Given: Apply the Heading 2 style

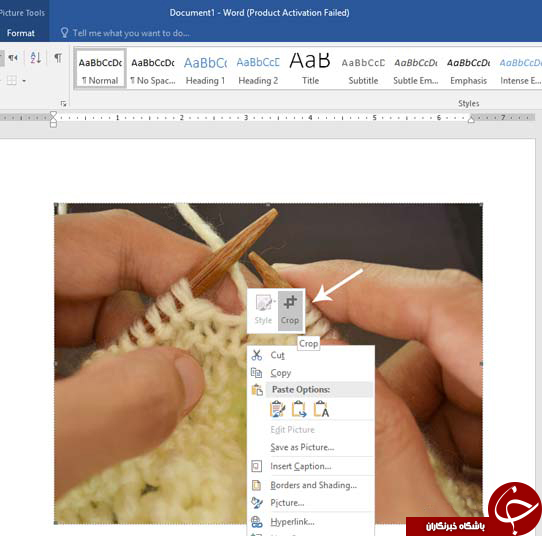Looking at the screenshot, I should pyautogui.click(x=258, y=69).
